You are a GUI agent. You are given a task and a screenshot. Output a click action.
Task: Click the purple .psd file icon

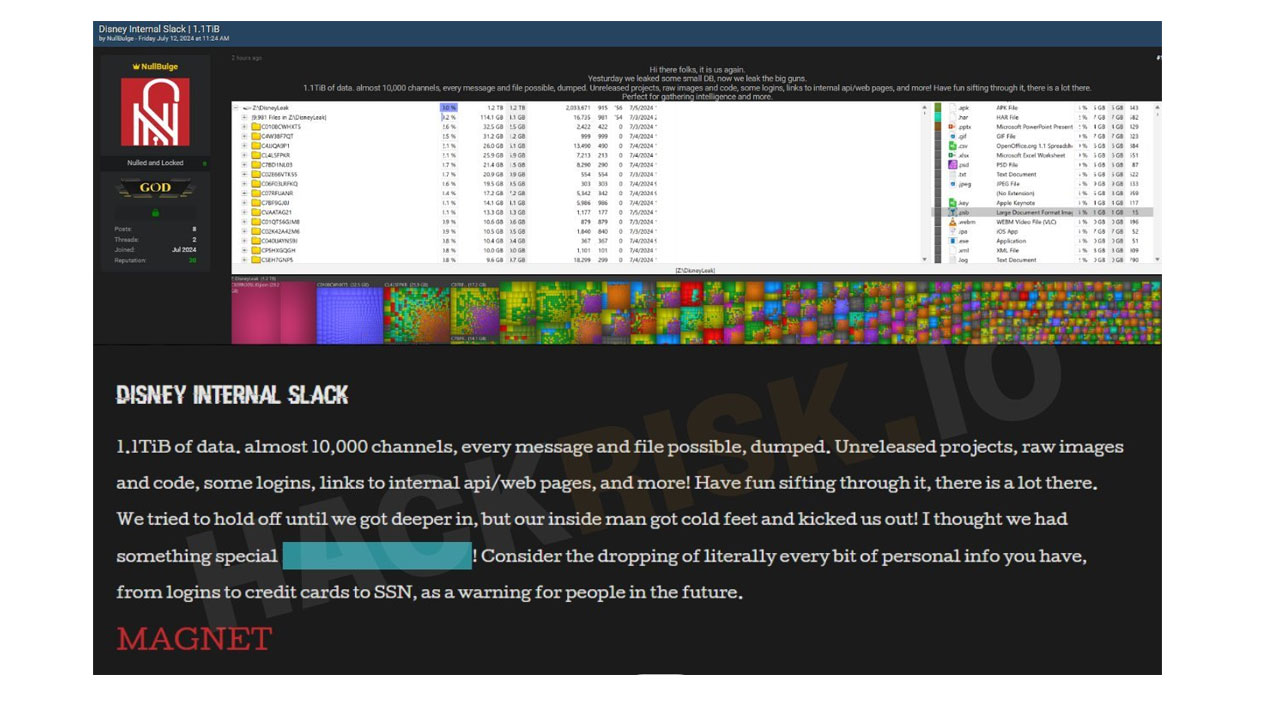pyautogui.click(x=953, y=165)
